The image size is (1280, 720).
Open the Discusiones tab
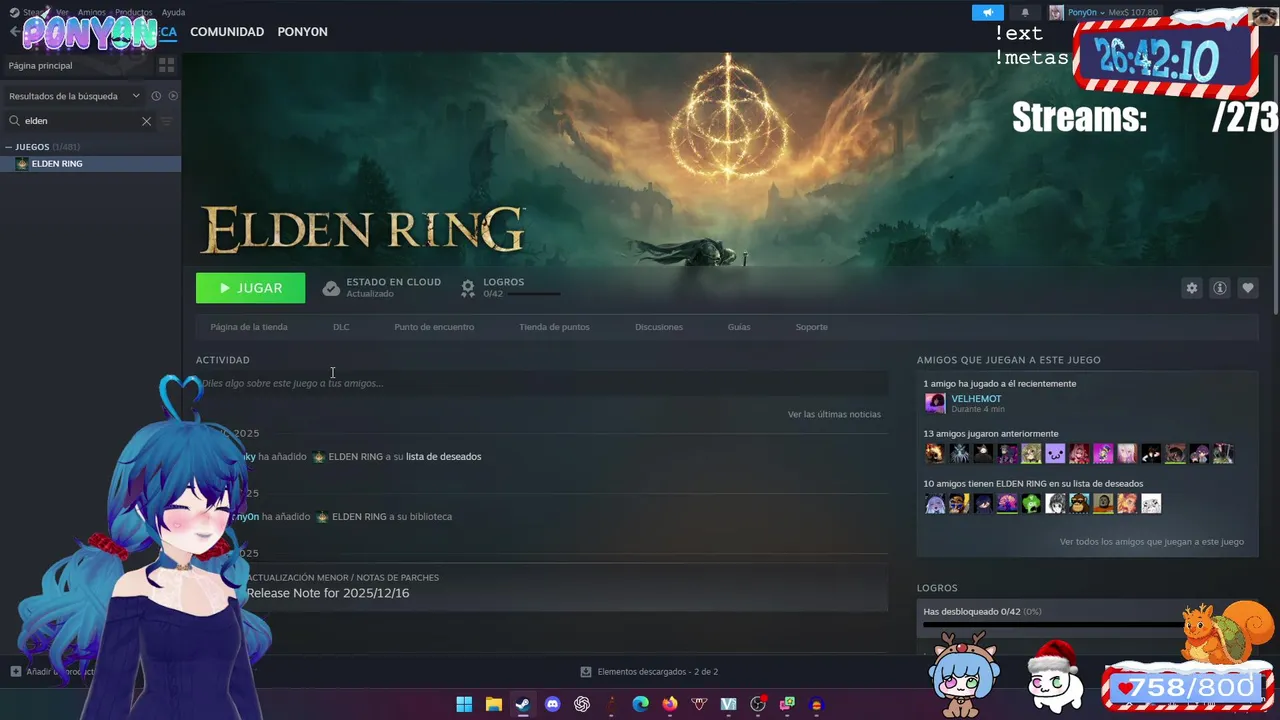coord(659,327)
